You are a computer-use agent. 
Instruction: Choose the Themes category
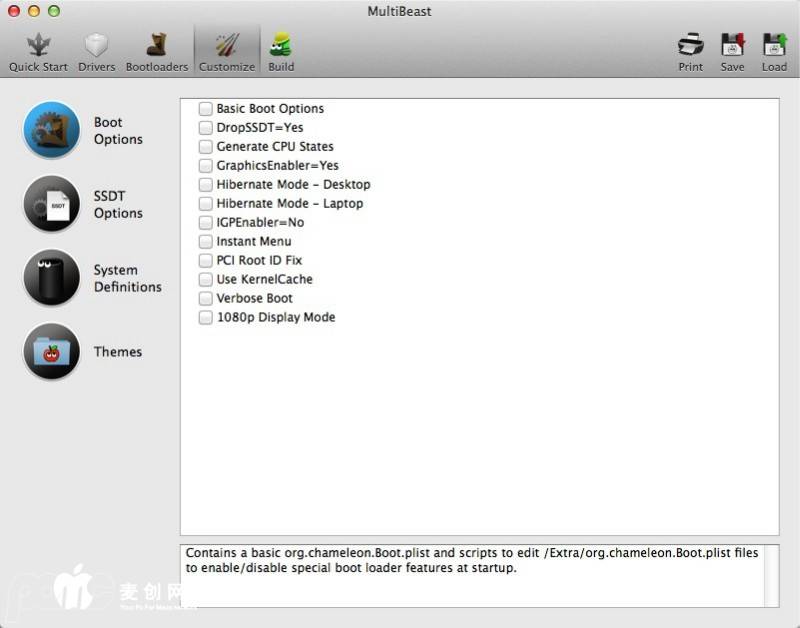pyautogui.click(x=52, y=351)
